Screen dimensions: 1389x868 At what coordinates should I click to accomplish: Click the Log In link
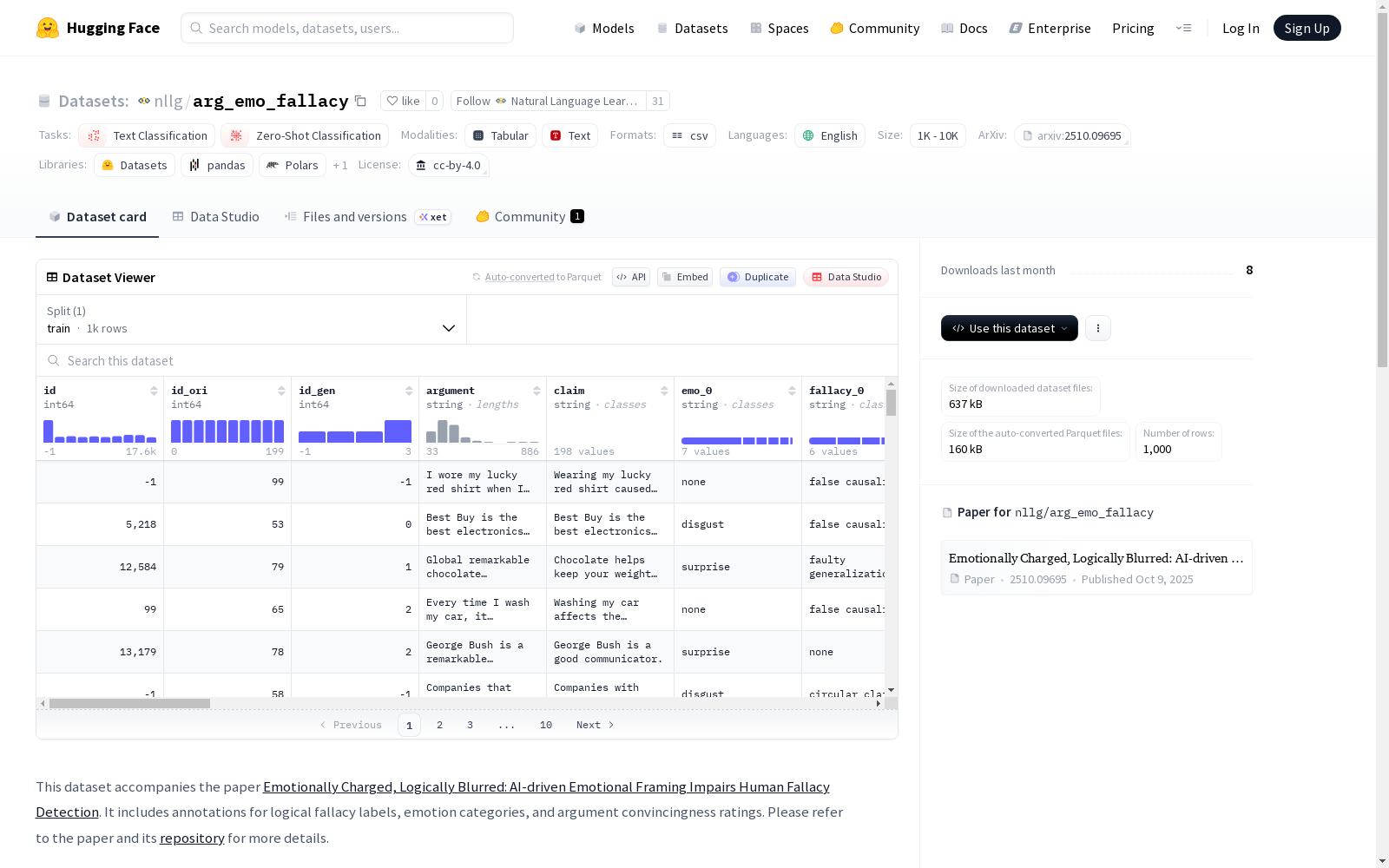pyautogui.click(x=1241, y=28)
